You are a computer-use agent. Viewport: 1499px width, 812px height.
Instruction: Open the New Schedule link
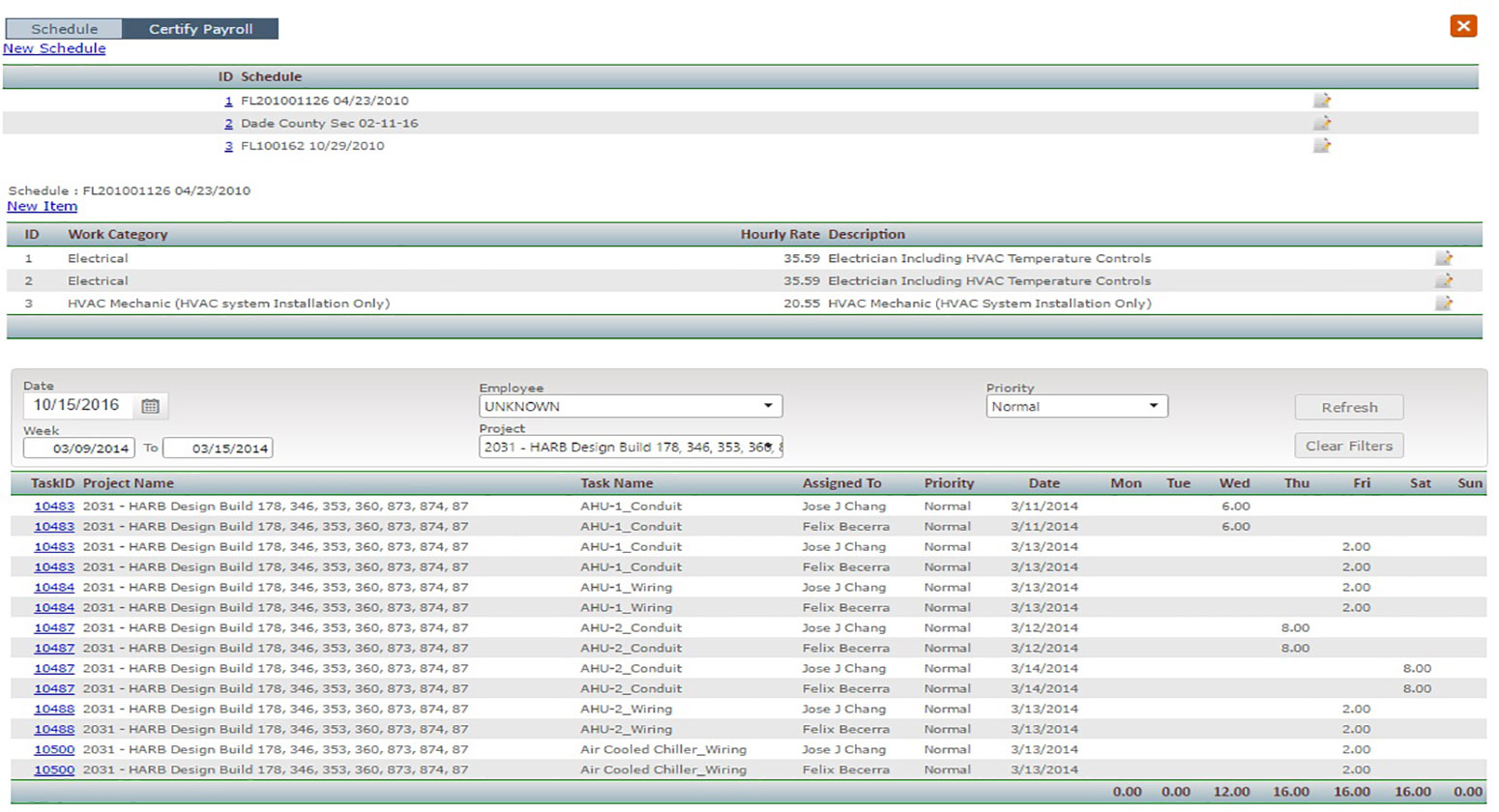(x=54, y=48)
